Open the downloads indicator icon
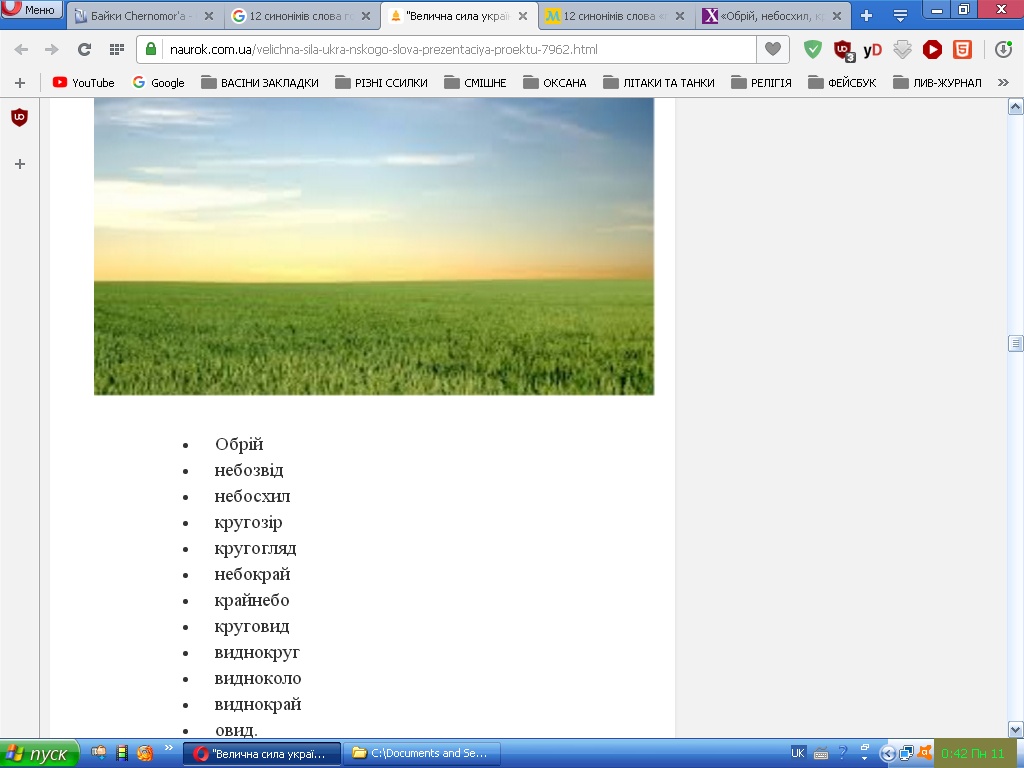The image size is (1024, 768). coord(1003,50)
